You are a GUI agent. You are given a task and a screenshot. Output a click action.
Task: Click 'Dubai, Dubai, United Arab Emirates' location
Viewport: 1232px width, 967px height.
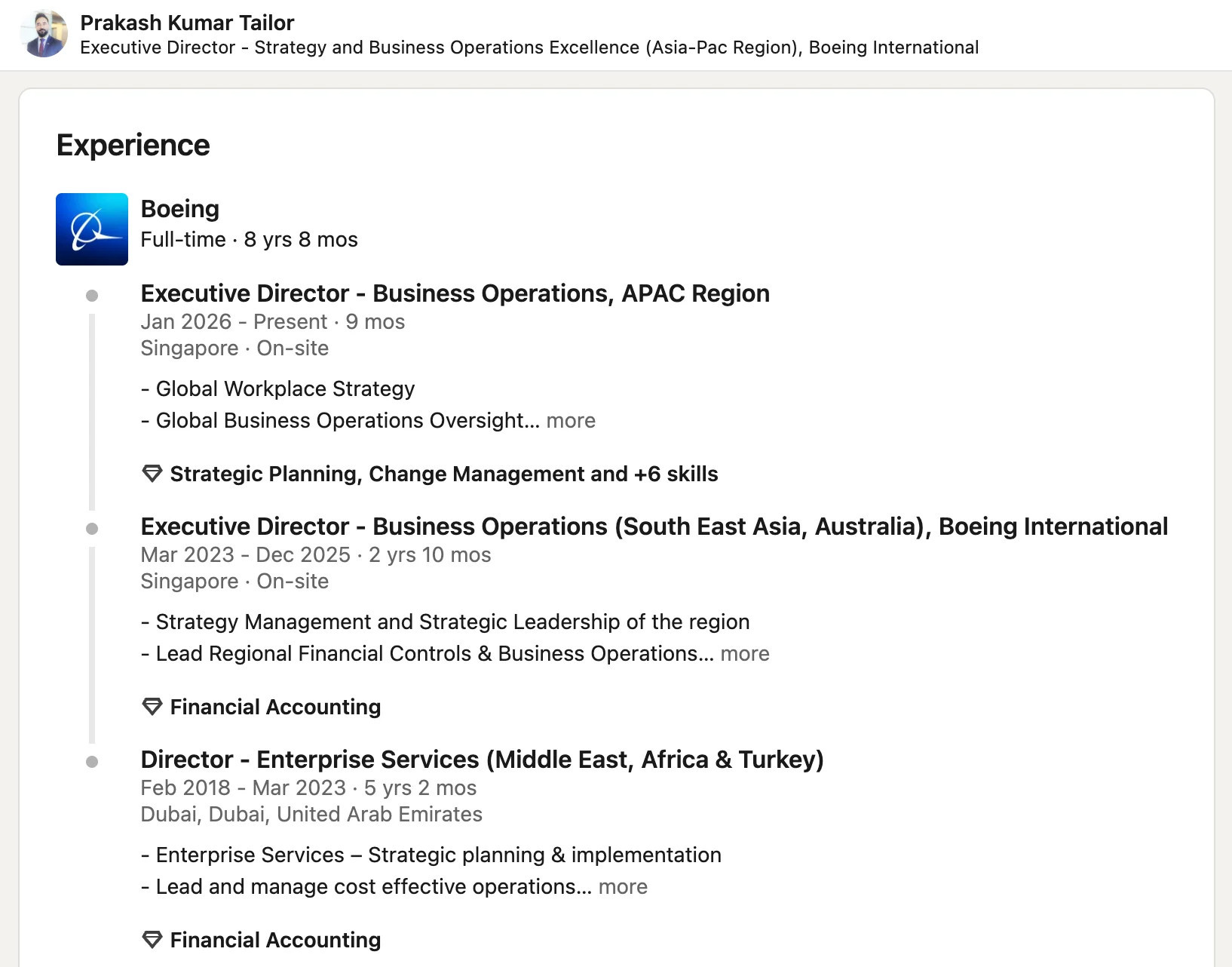[x=311, y=815]
